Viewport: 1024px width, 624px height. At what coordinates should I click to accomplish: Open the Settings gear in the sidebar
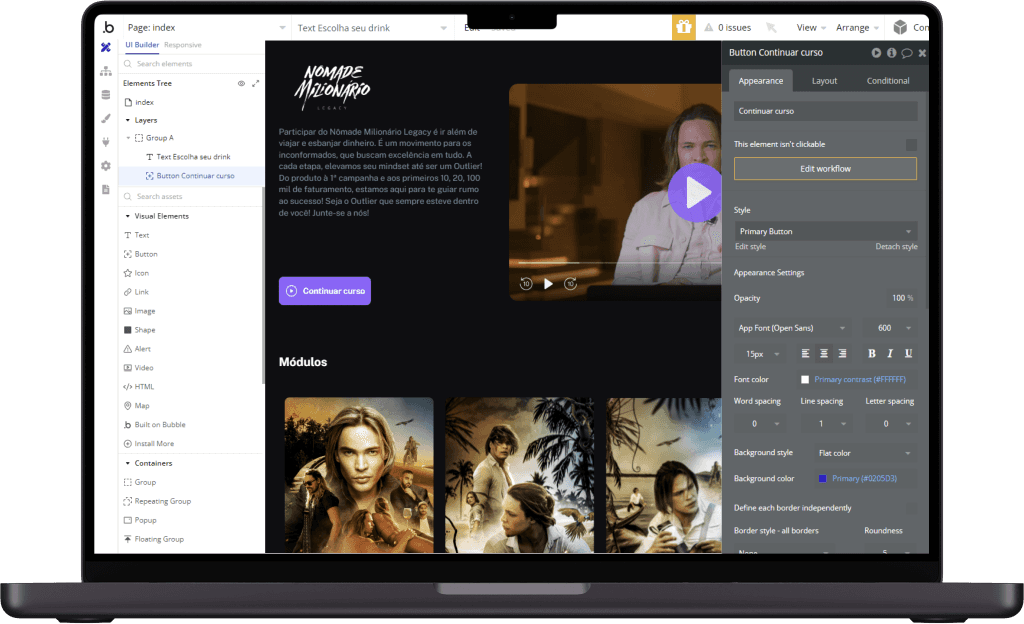click(x=106, y=166)
